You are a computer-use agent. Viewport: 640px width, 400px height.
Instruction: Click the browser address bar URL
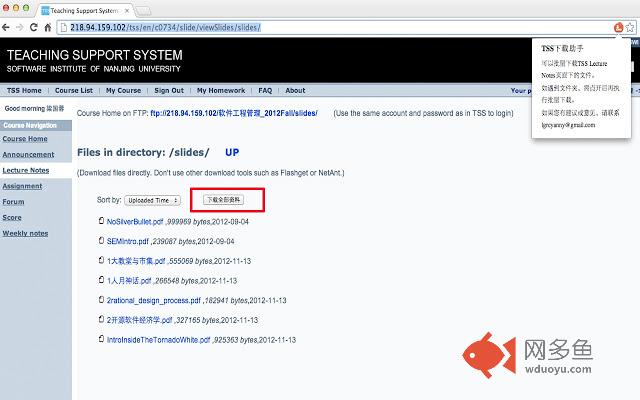point(165,27)
